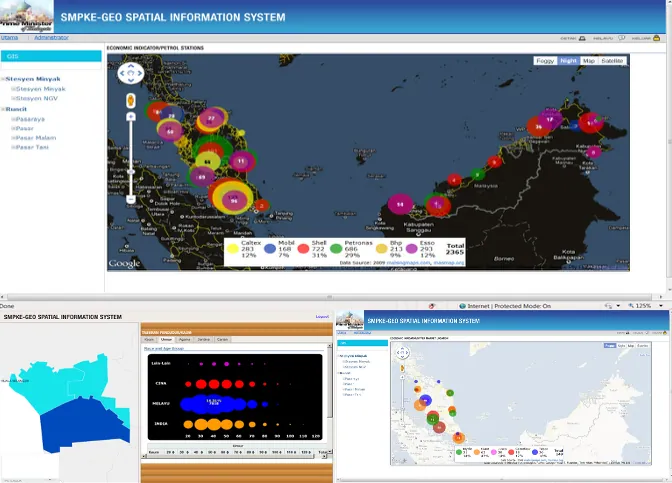Expand the Stesyen NGV tree node
Viewport: 672px width, 483px height.
pyautogui.click(x=13, y=98)
